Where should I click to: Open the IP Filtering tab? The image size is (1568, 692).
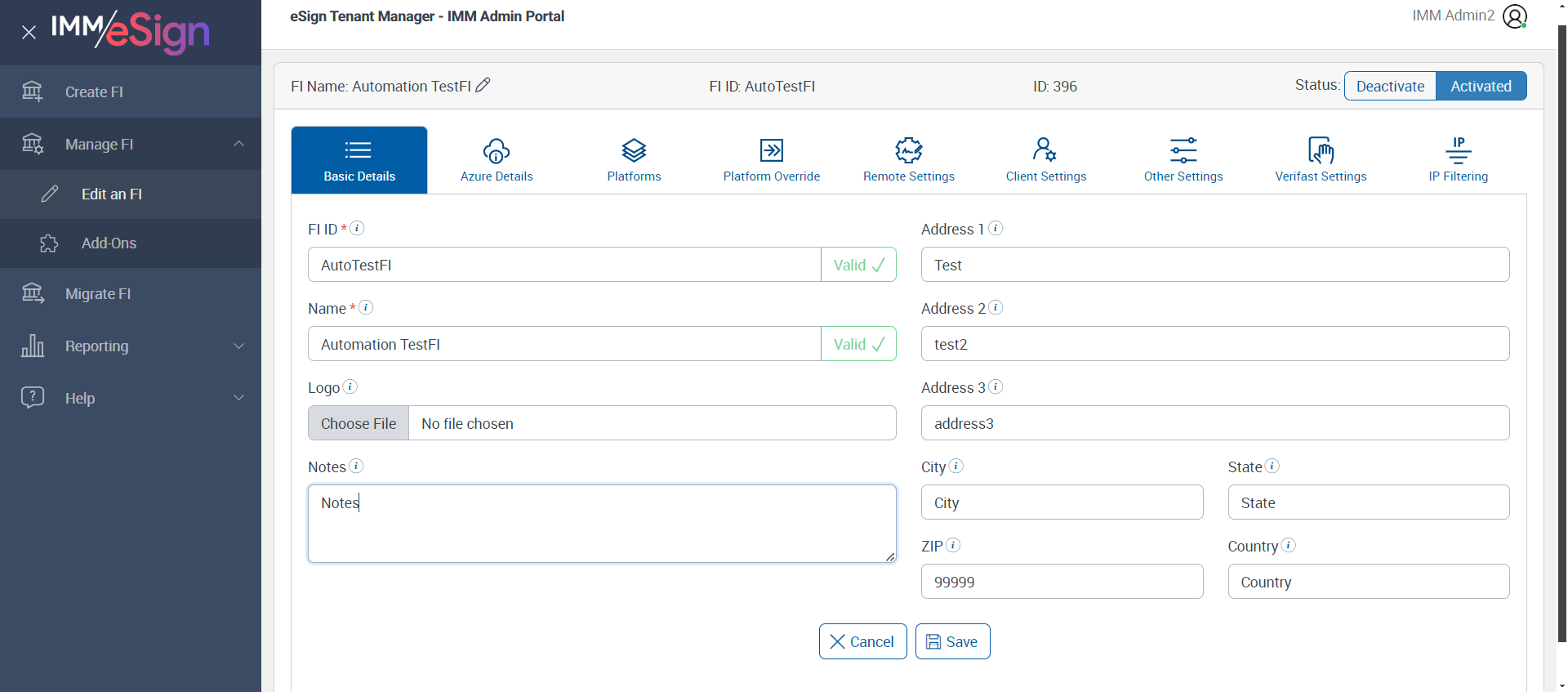point(1459,160)
